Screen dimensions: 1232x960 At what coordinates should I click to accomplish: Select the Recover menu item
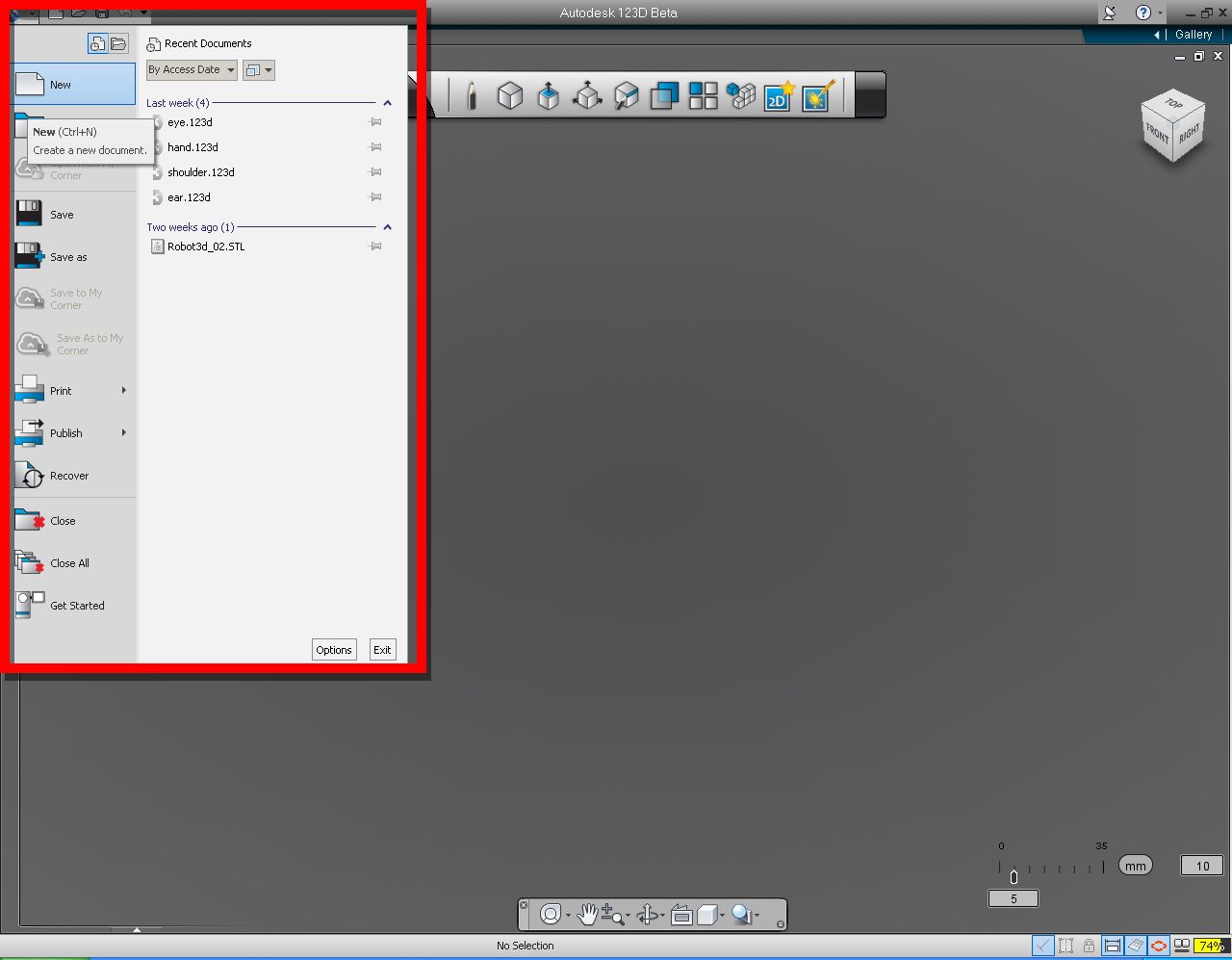coord(68,475)
